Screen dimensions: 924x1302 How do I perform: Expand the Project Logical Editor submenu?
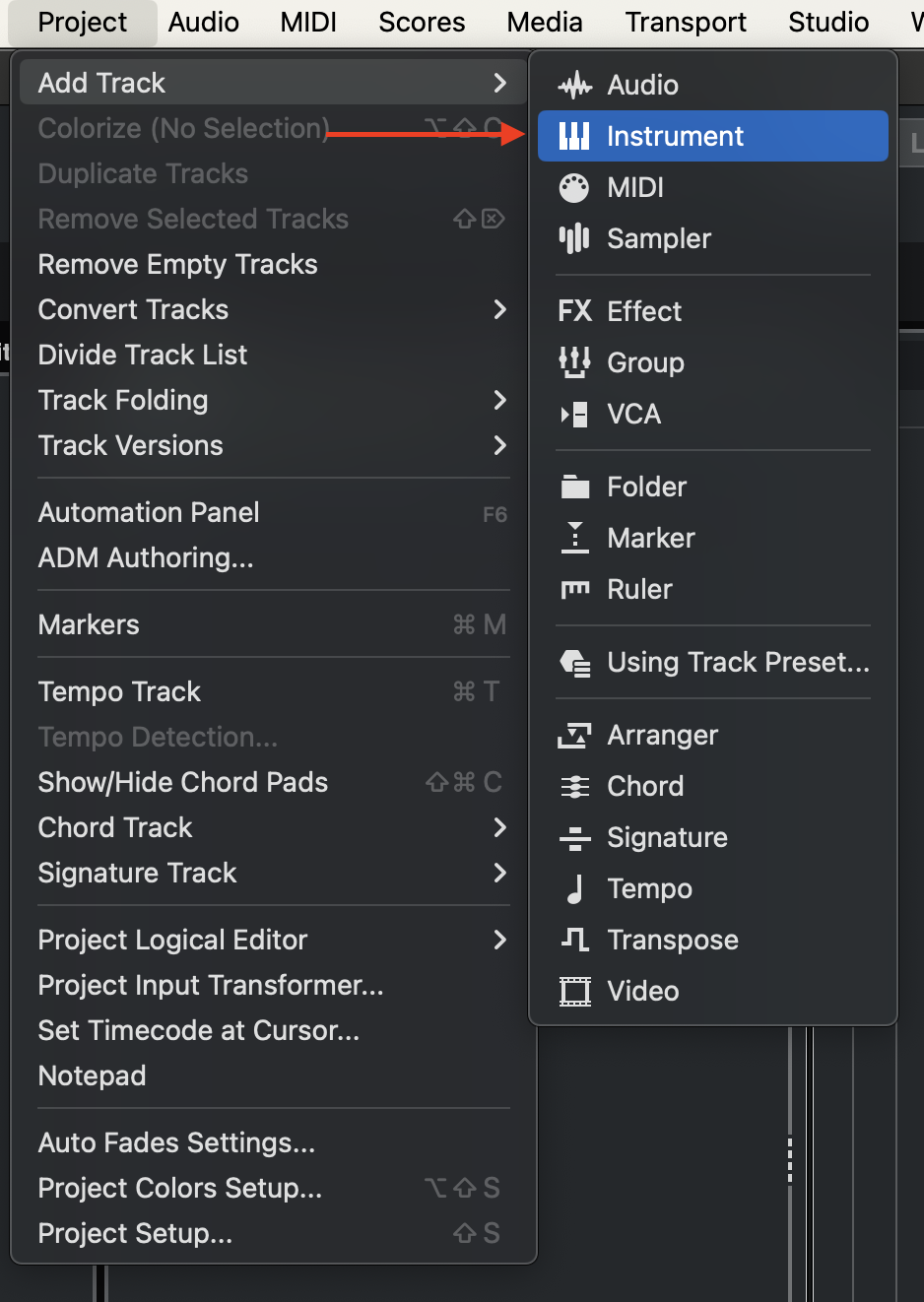click(499, 940)
